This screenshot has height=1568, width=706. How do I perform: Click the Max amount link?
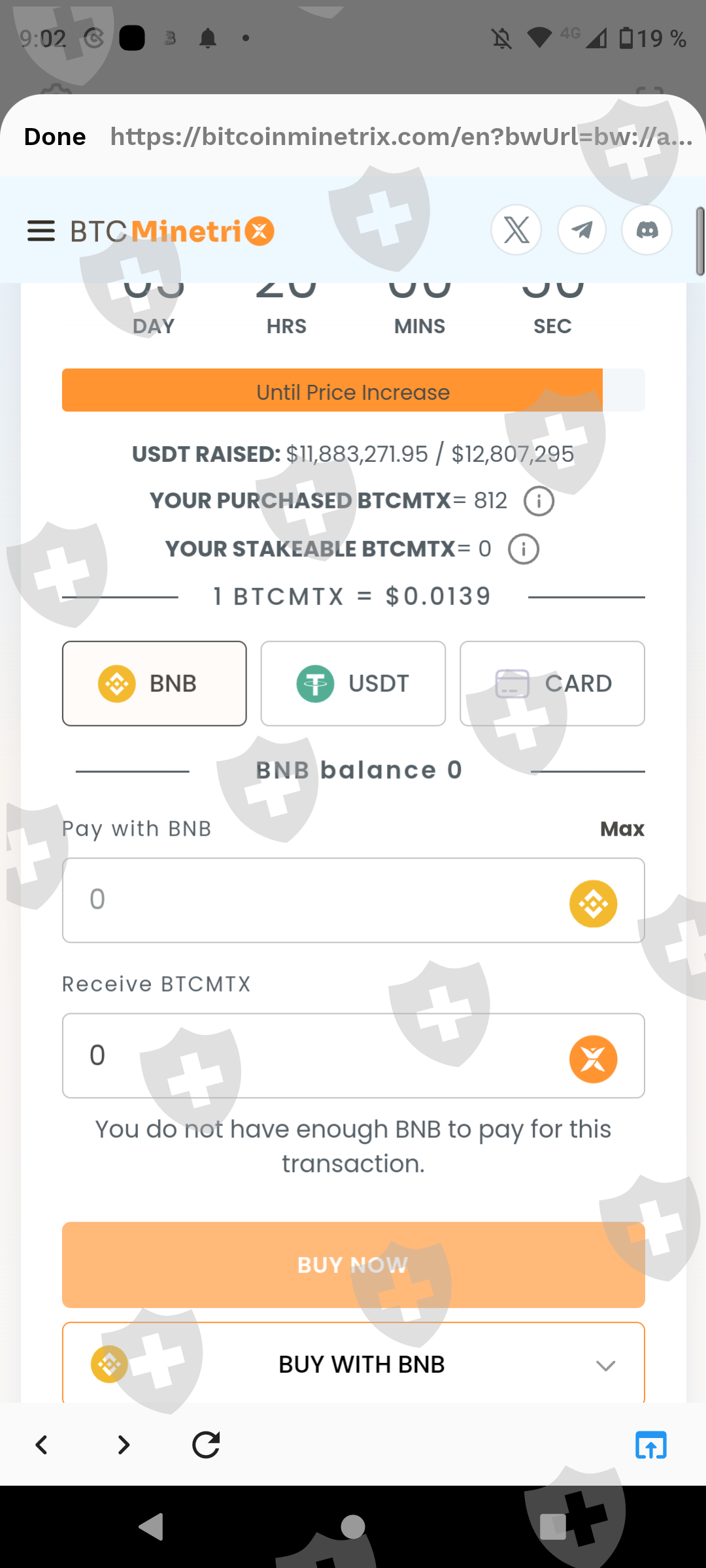(x=622, y=829)
